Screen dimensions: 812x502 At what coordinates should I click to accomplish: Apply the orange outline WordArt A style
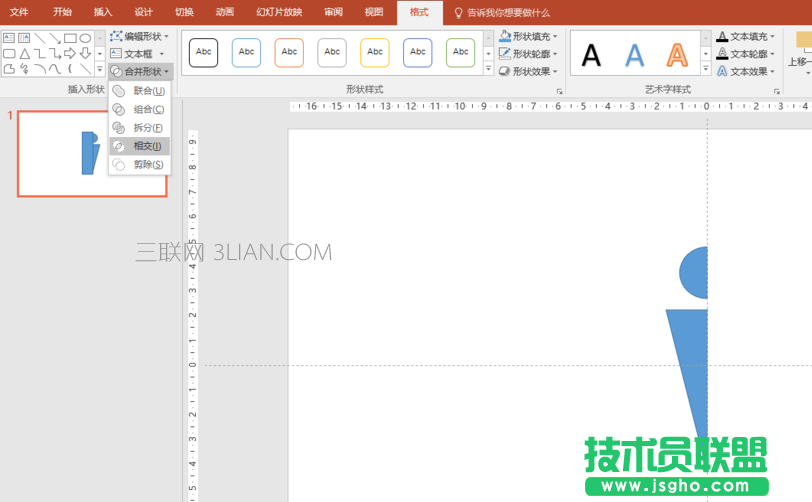677,55
